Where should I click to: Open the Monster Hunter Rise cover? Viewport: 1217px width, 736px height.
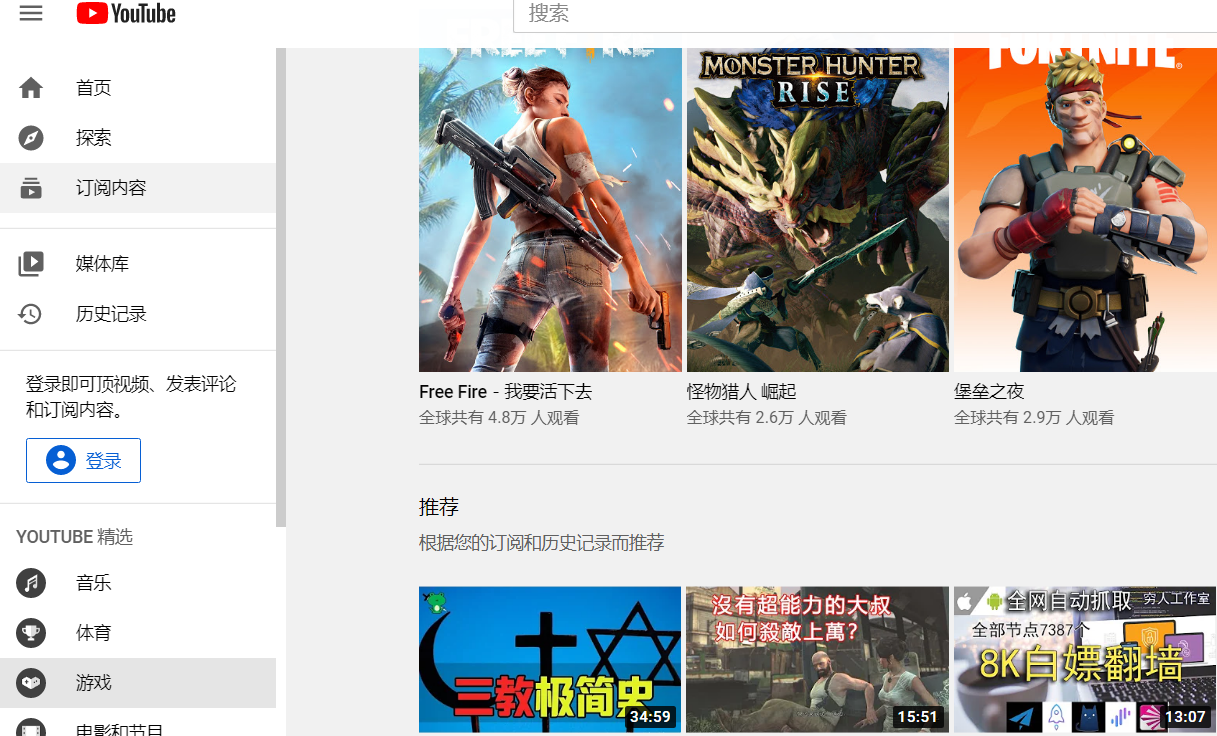coord(817,209)
